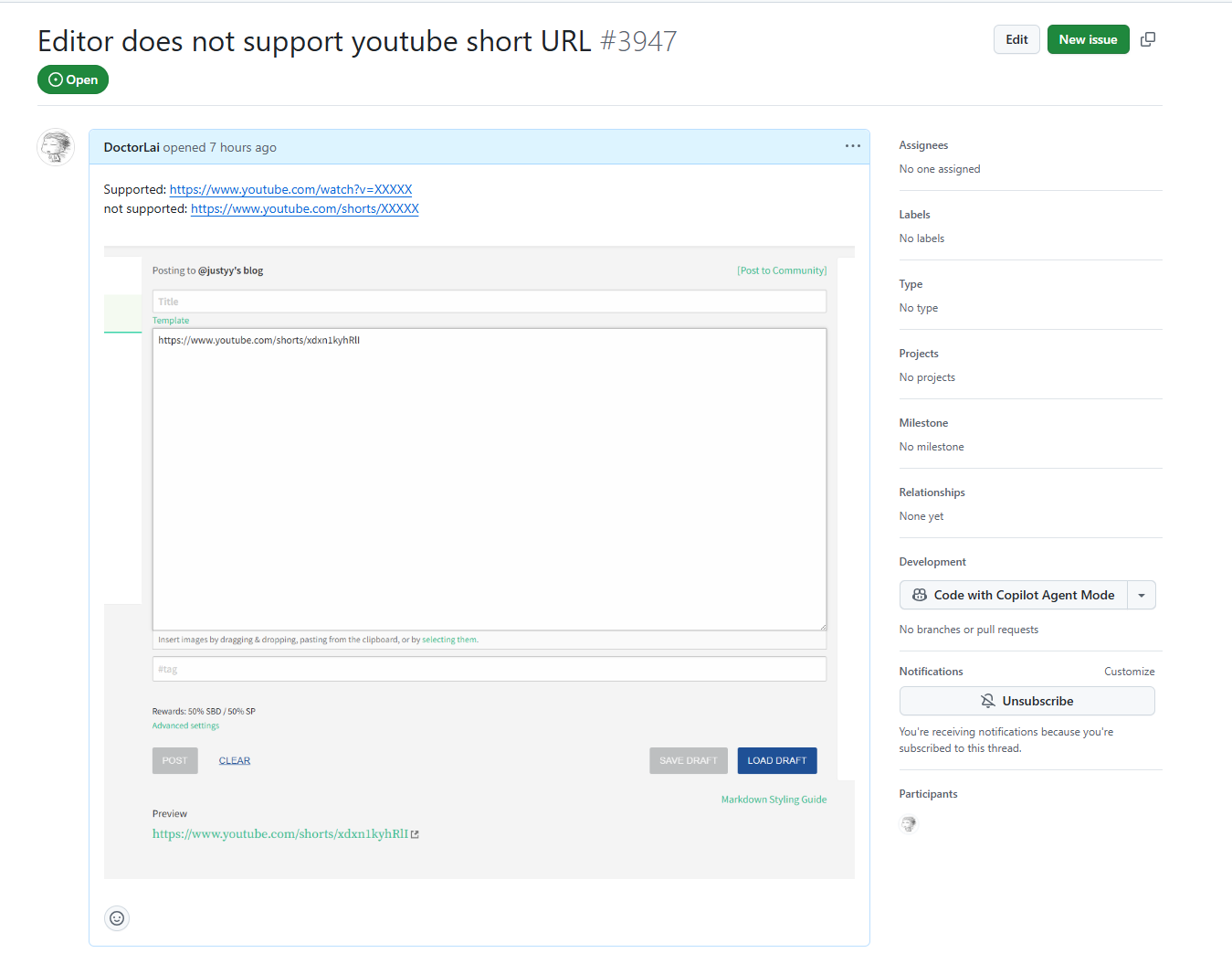
Task: Open the Labels sidebar section
Action: [914, 215]
